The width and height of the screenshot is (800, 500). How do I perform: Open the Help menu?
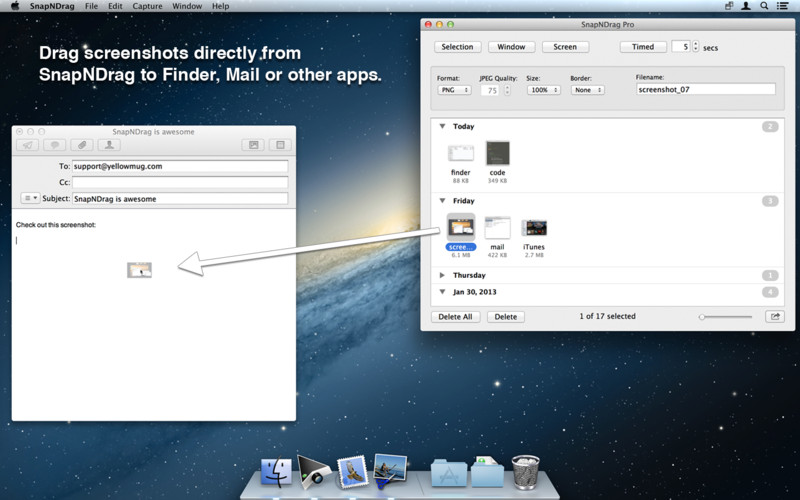(x=220, y=6)
